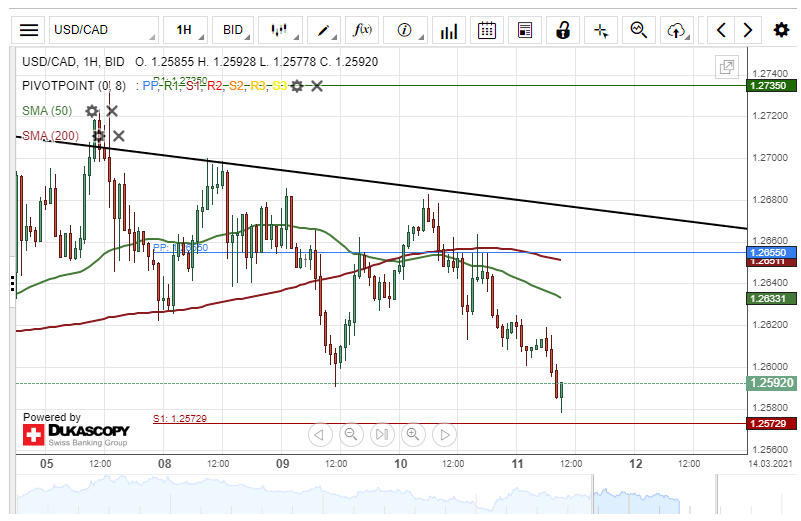Image resolution: width=801 pixels, height=521 pixels.
Task: Click the detach chart popup icon
Action: point(726,66)
